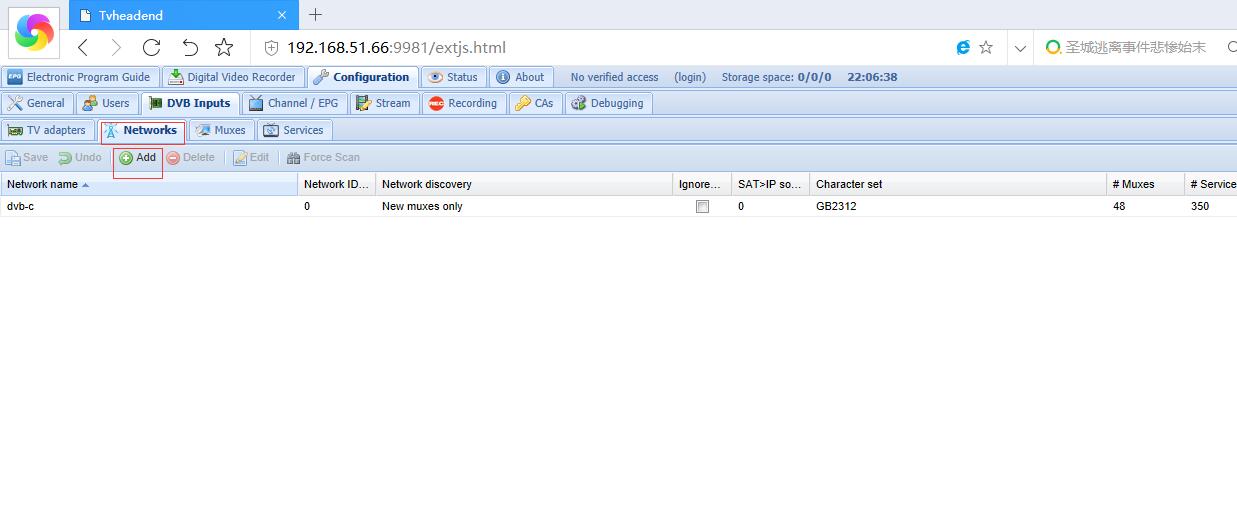Viewport: 1237px width, 511px height.
Task: Click the (login) link
Action: pos(690,77)
